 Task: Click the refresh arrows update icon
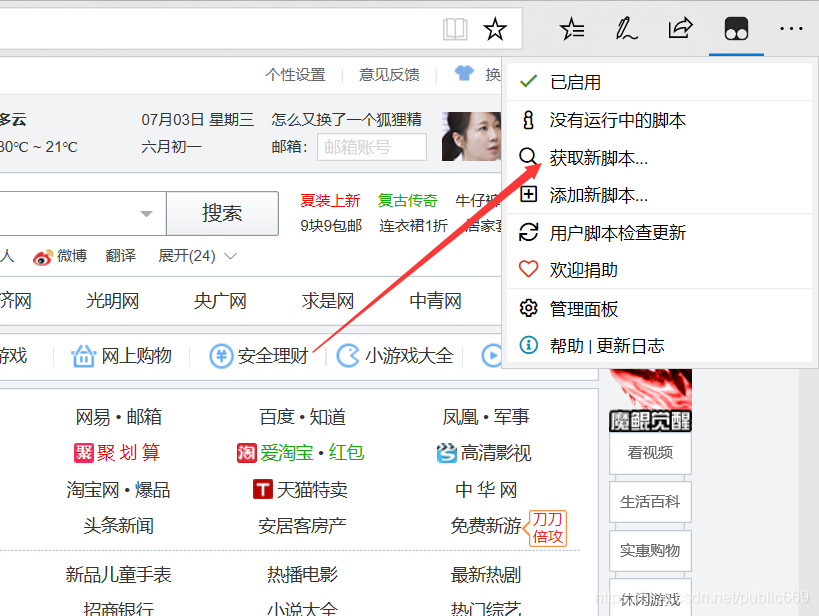coord(529,232)
